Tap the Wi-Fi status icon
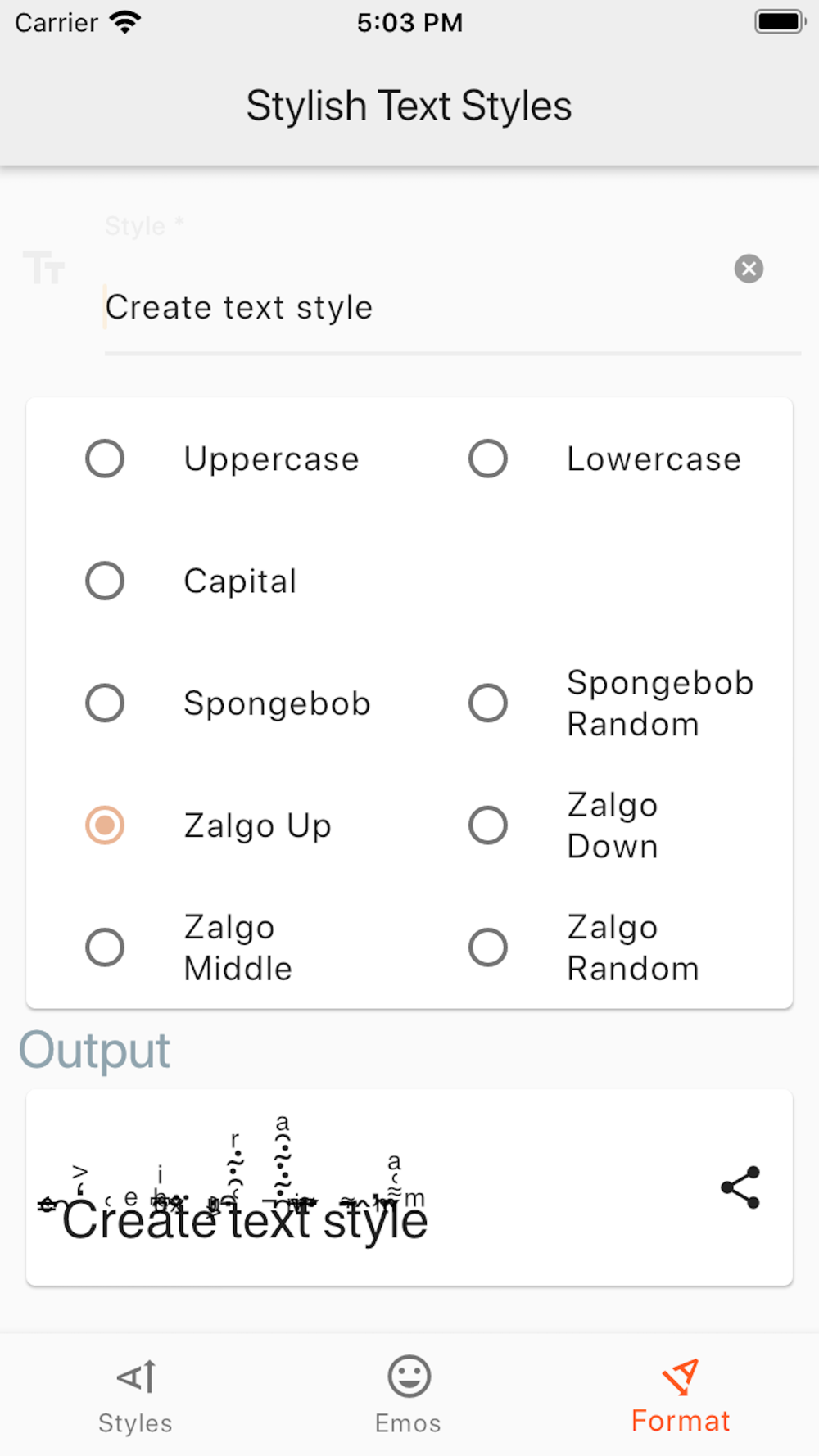 coord(125,22)
